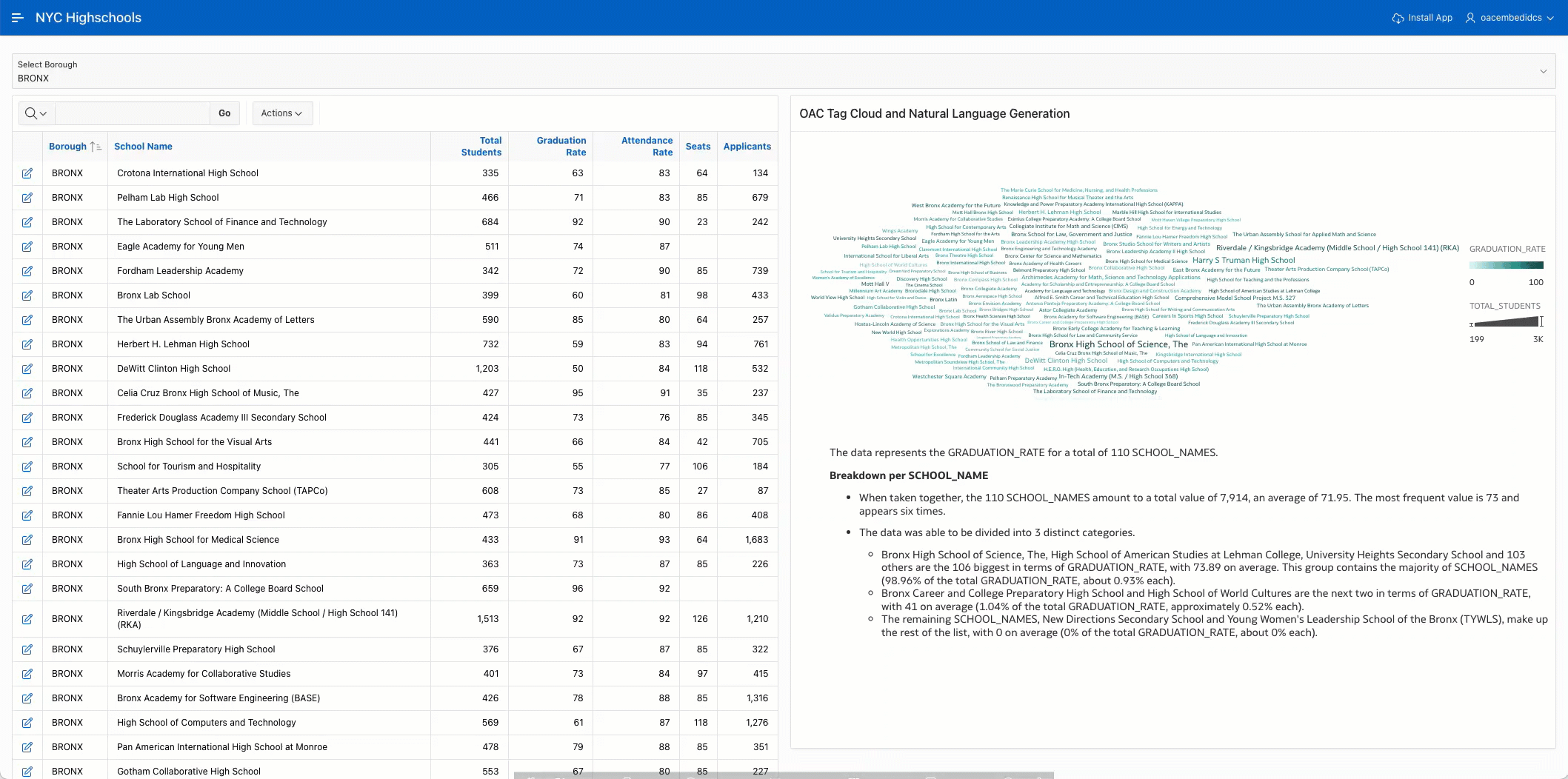Focus the report search input field
The height and width of the screenshot is (779, 1568).
[x=133, y=113]
